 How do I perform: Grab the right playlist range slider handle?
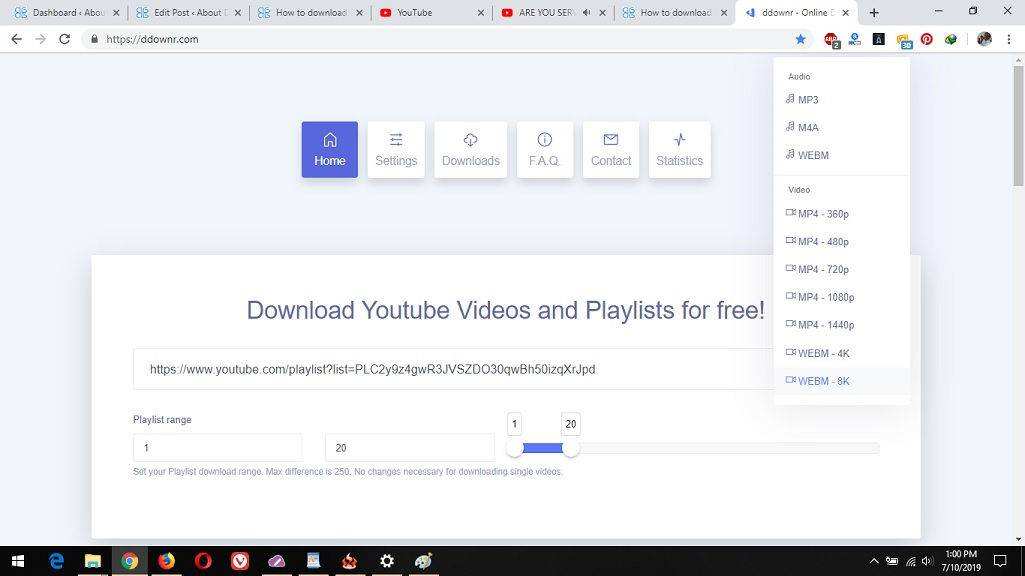coord(571,448)
